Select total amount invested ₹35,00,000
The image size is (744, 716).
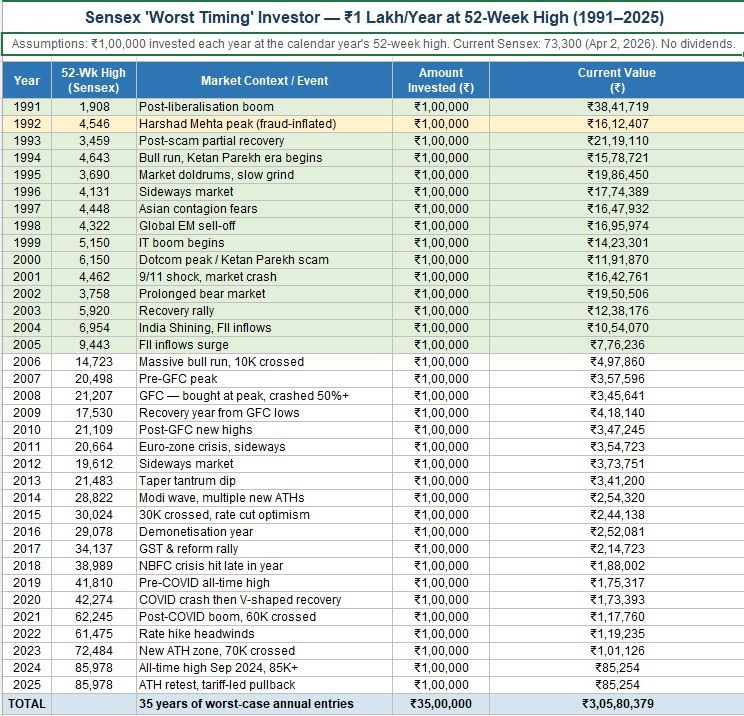441,704
